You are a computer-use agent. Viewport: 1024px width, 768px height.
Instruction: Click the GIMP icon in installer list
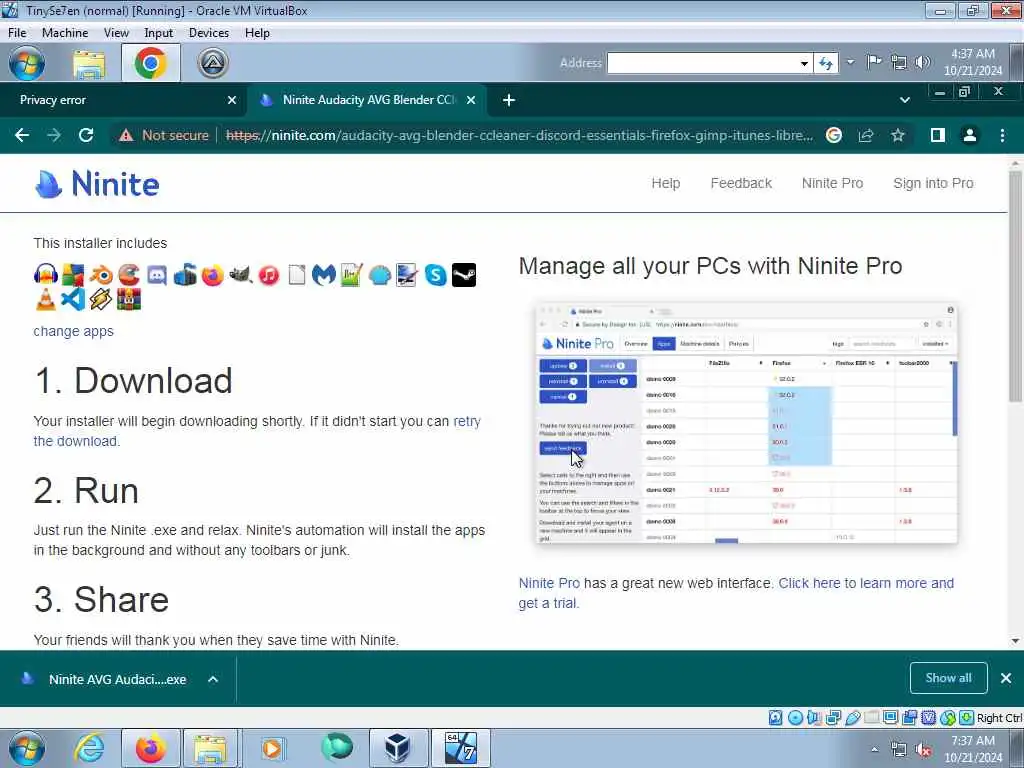pos(240,275)
